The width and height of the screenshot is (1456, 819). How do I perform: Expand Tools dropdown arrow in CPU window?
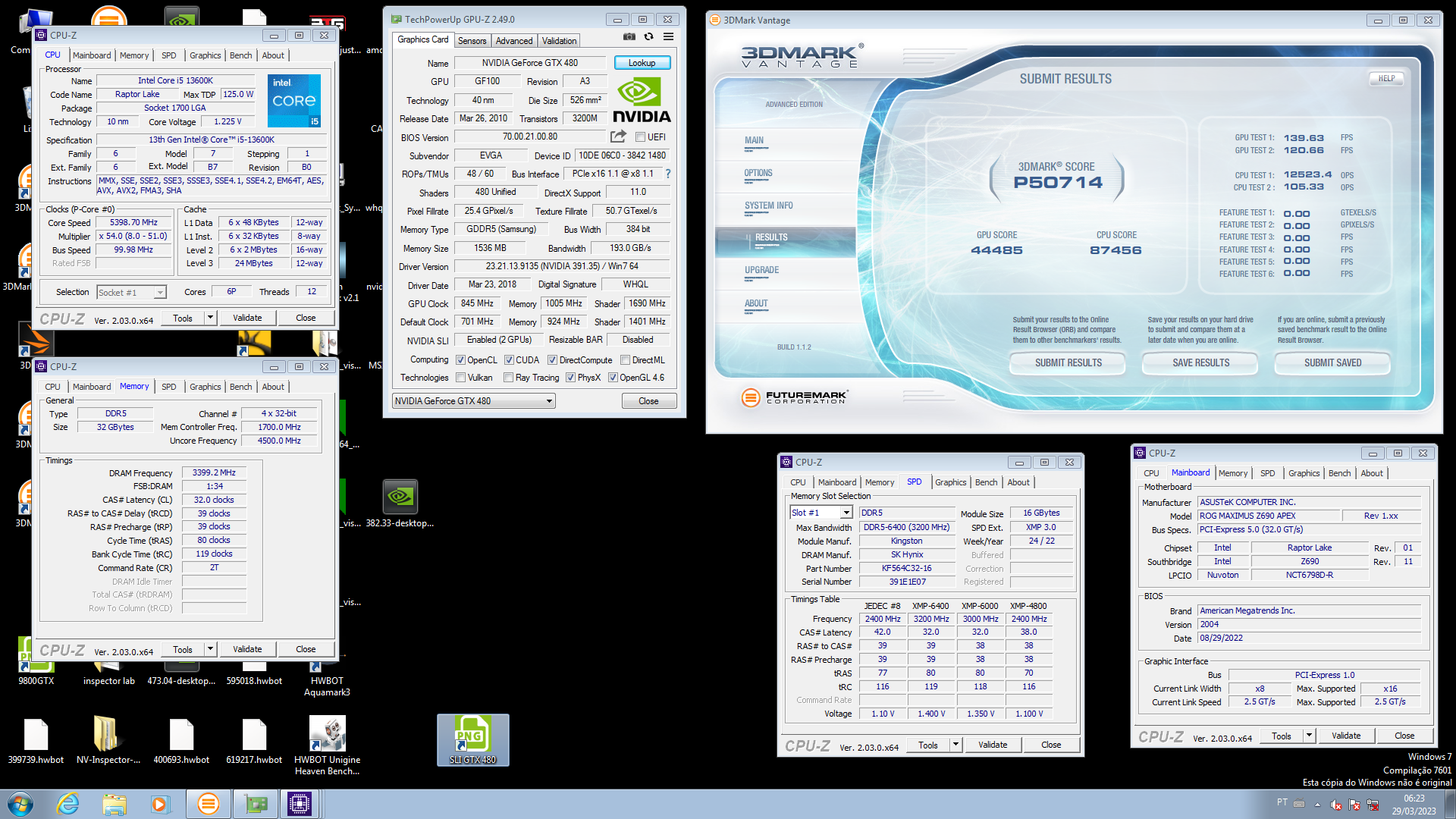[211, 318]
